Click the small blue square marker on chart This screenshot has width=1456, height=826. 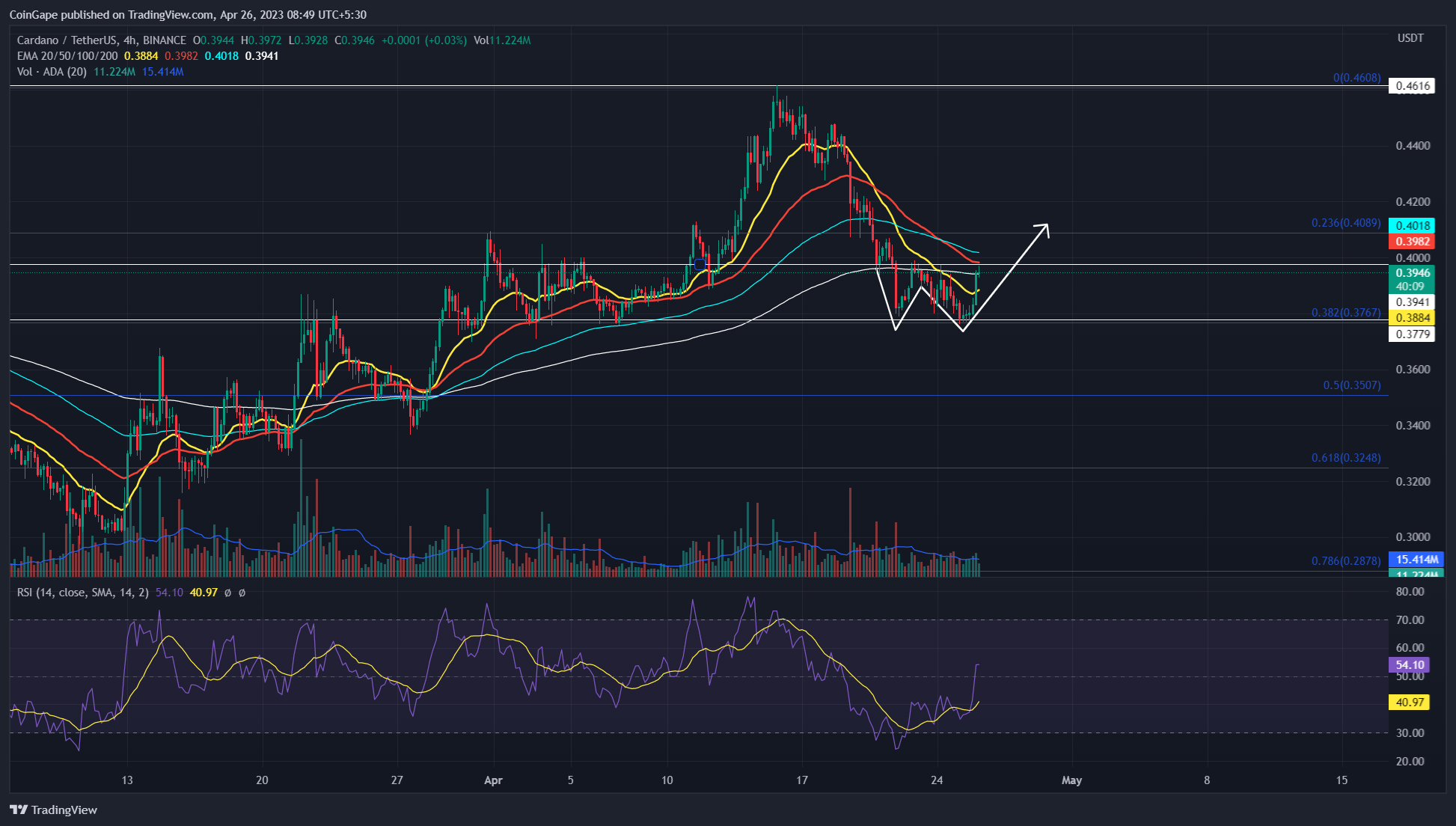pos(700,264)
